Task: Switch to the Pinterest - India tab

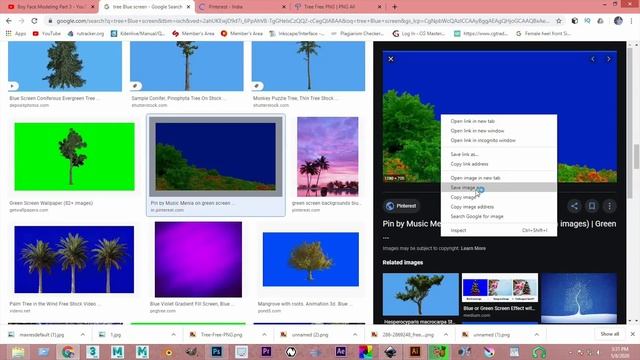Action: 242,7
